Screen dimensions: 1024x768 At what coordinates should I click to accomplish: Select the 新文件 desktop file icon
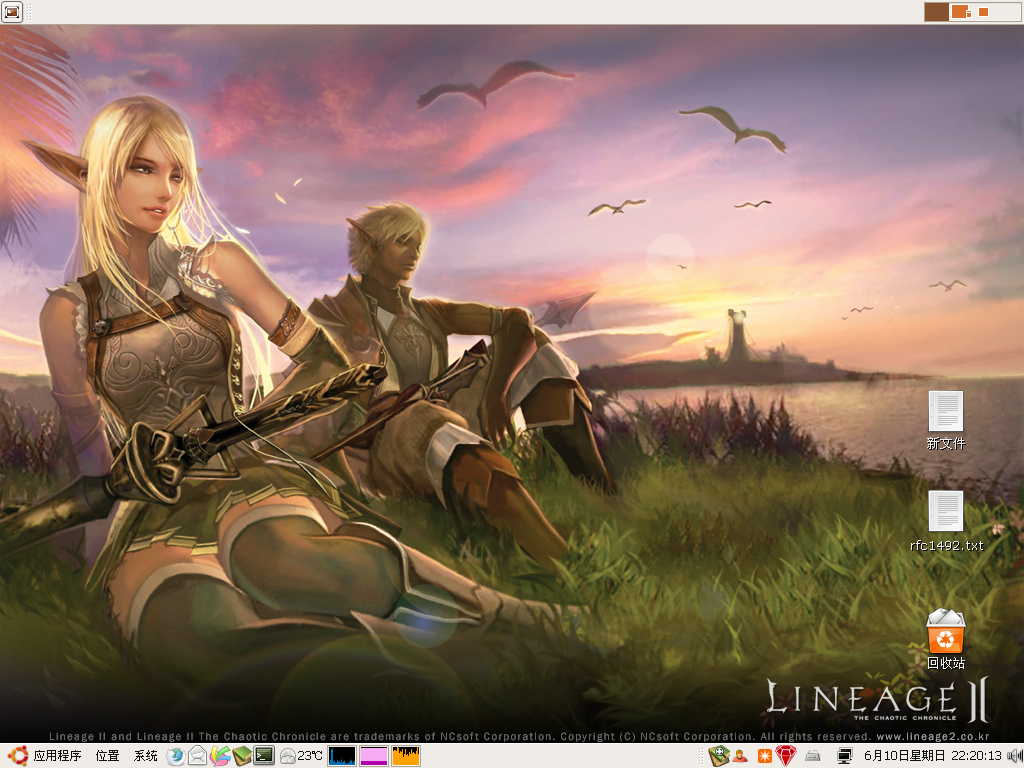pos(946,421)
